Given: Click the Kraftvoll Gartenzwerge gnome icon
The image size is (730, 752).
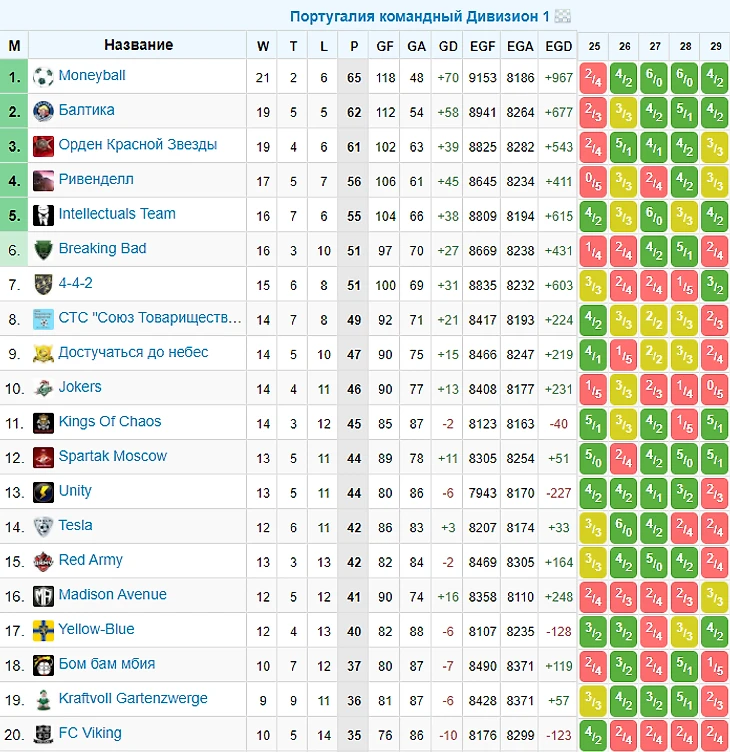Looking at the screenshot, I should tap(43, 700).
